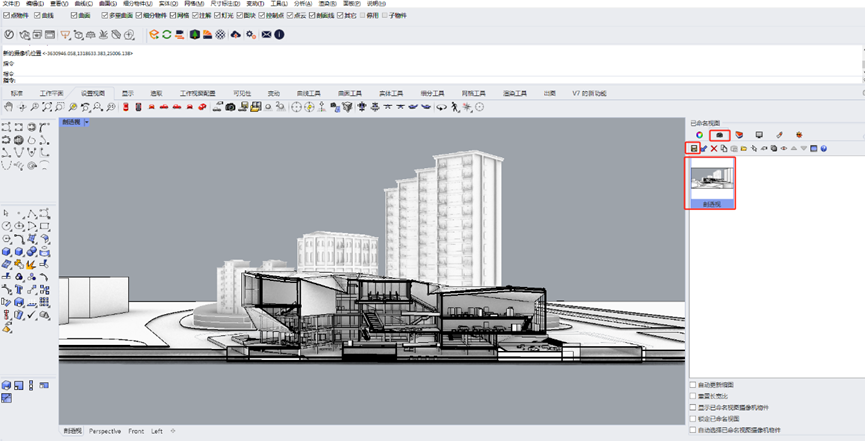Switch to the Perspective viewport tab
Image resolution: width=865 pixels, height=441 pixels.
point(105,431)
